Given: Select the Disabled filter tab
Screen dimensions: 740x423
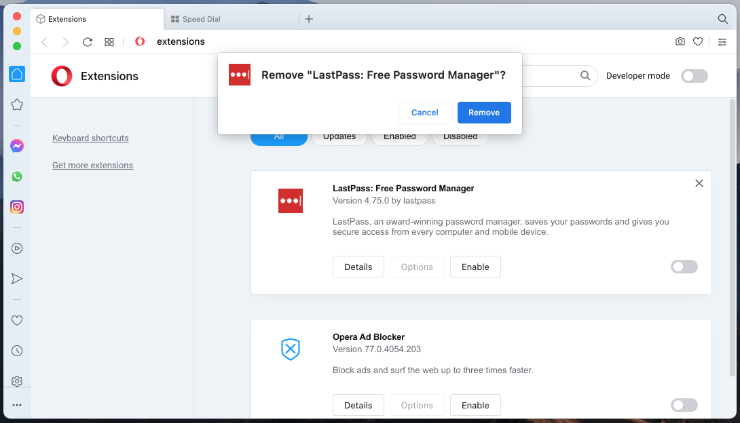Looking at the screenshot, I should click(x=460, y=137).
